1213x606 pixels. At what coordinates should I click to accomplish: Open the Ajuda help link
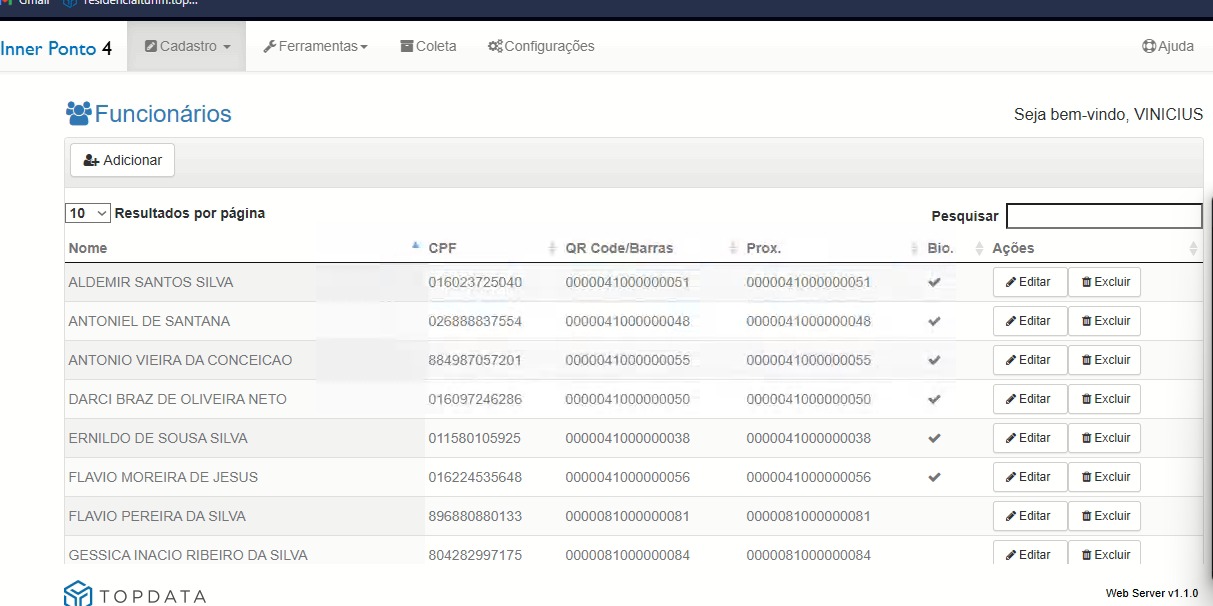[1168, 46]
